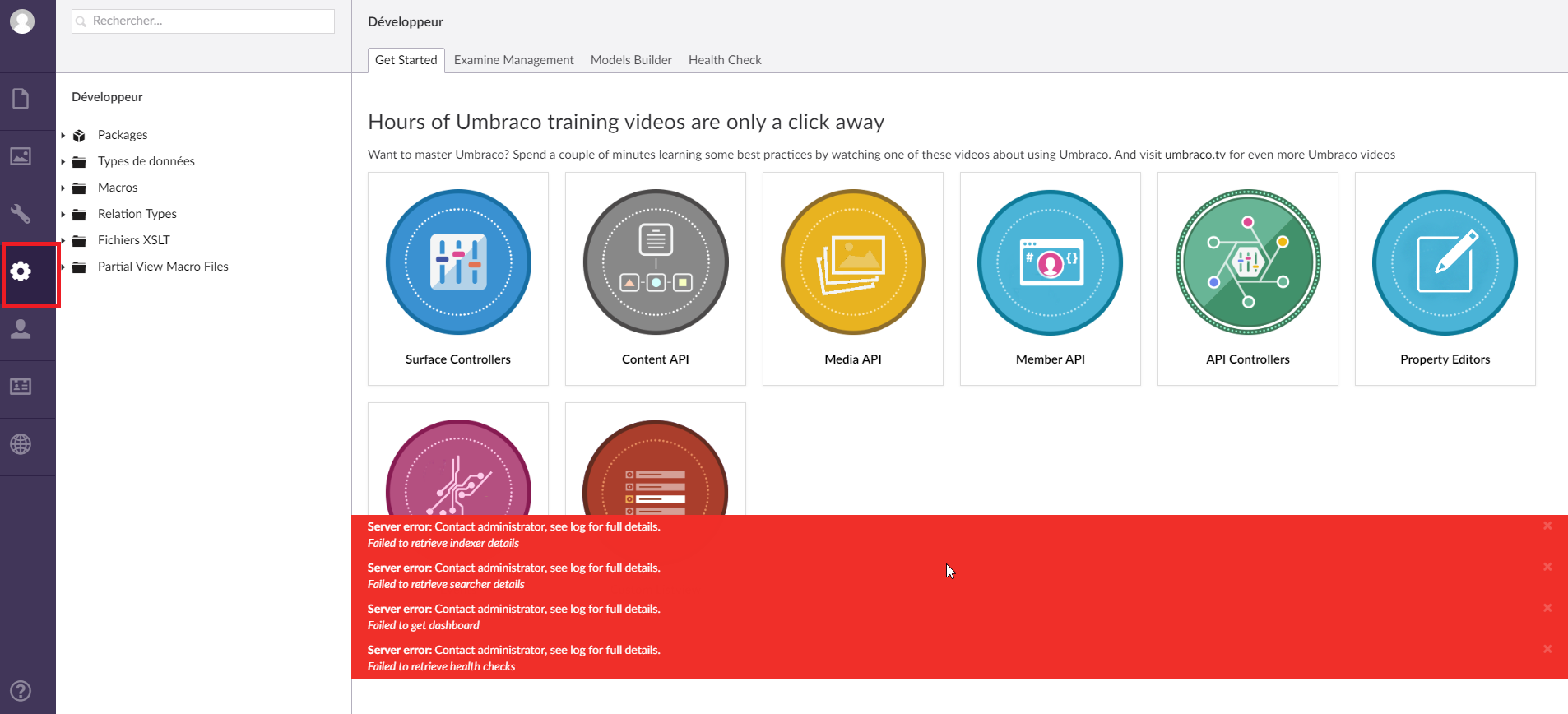
Task: Click the Media API label
Action: tap(853, 359)
